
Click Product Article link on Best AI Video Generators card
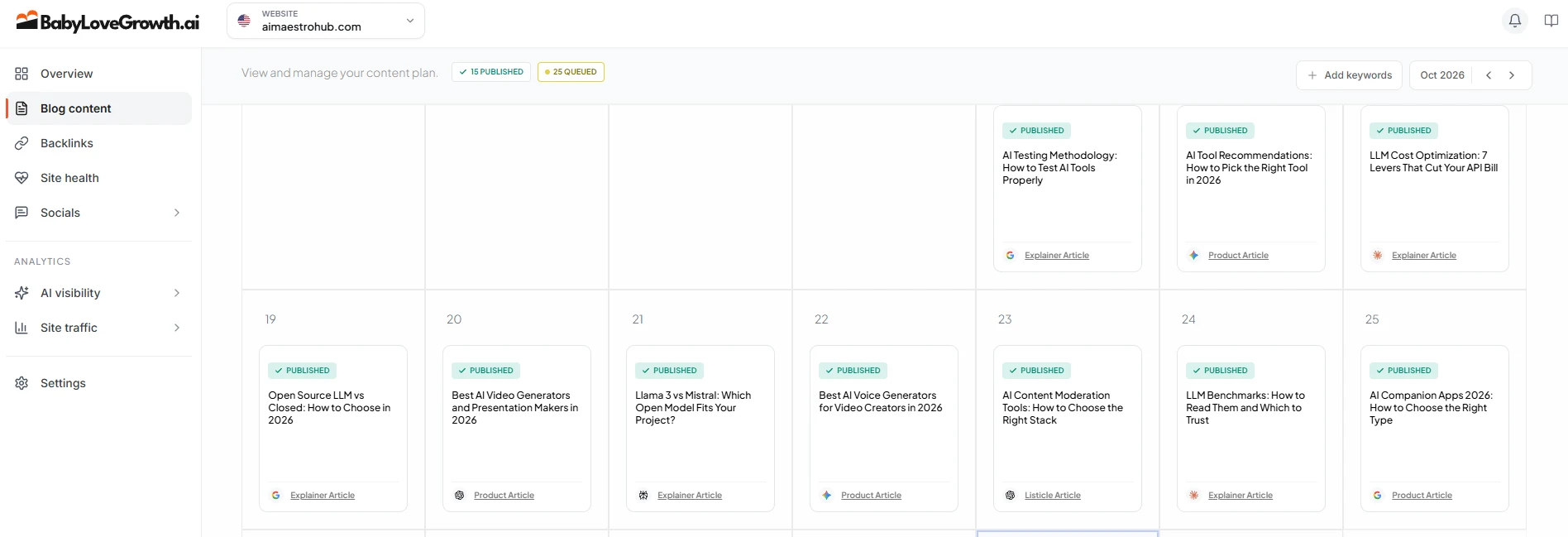[504, 496]
